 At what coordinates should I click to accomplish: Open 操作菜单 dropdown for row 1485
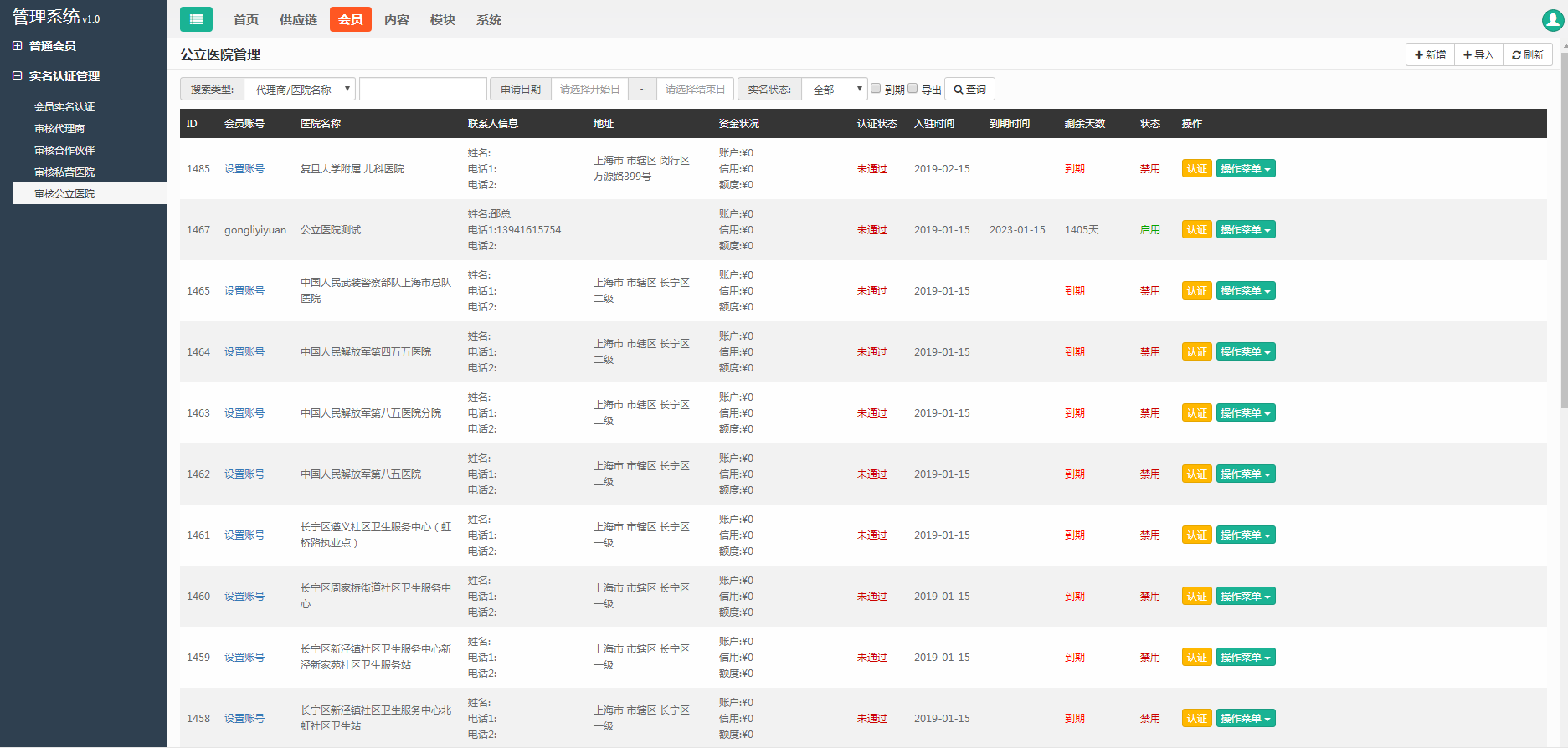[1245, 169]
